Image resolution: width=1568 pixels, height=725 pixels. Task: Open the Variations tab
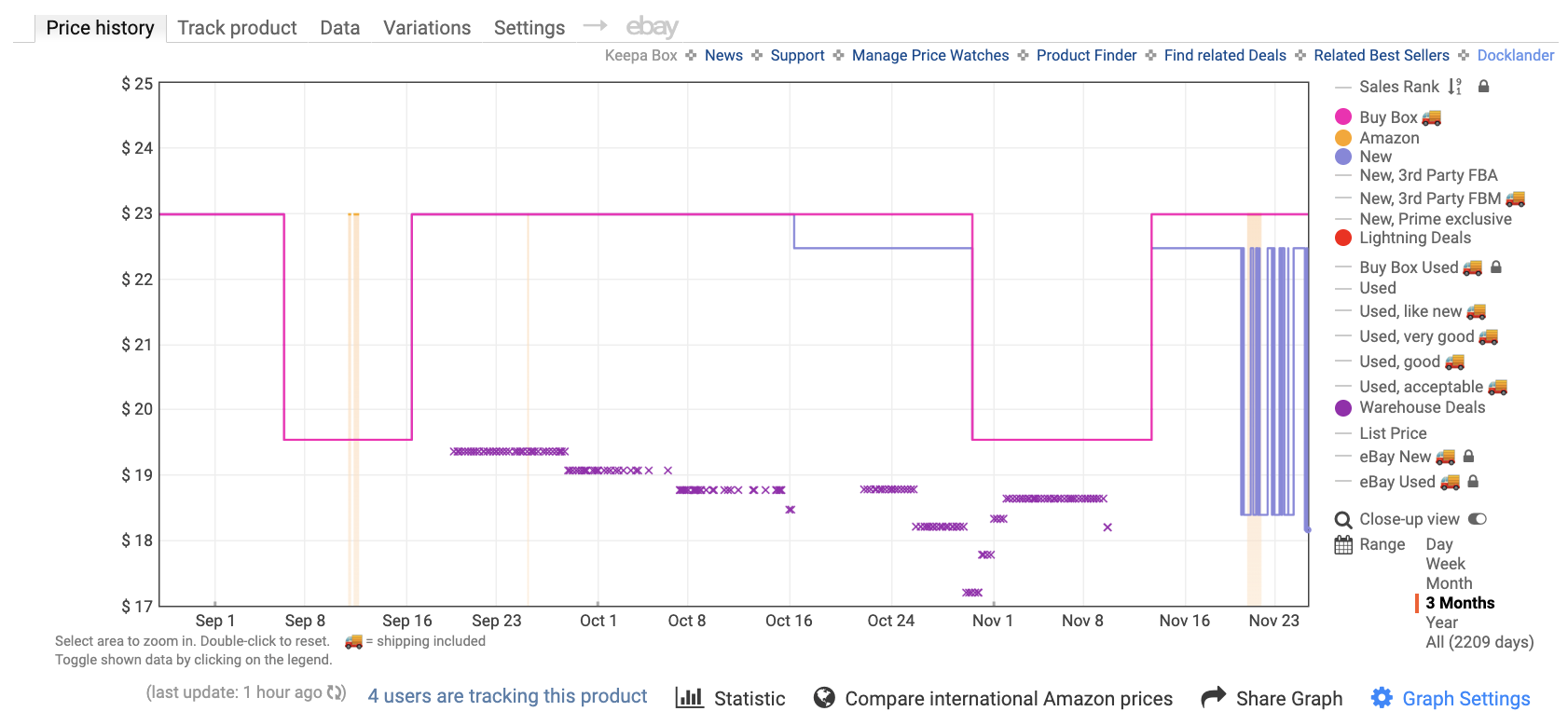pos(427,28)
